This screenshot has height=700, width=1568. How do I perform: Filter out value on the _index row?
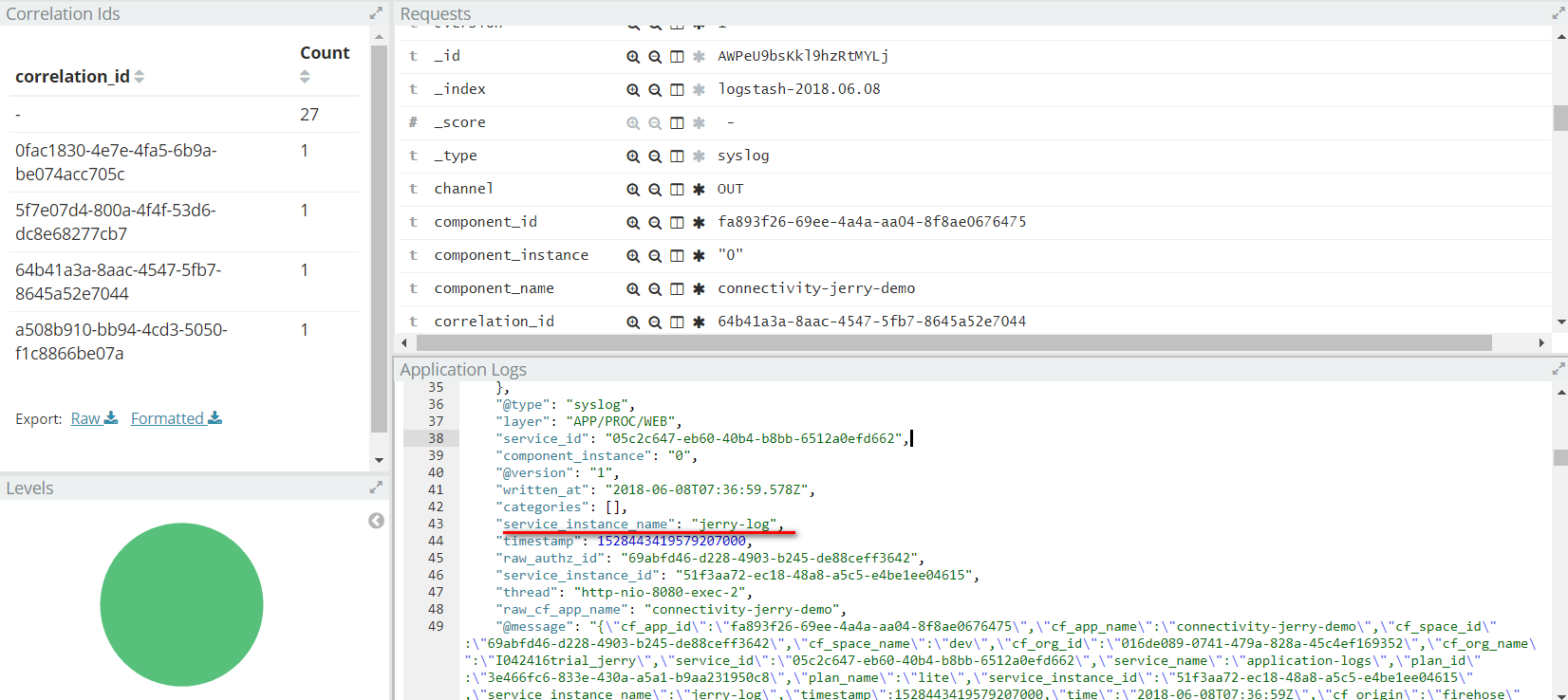[655, 90]
